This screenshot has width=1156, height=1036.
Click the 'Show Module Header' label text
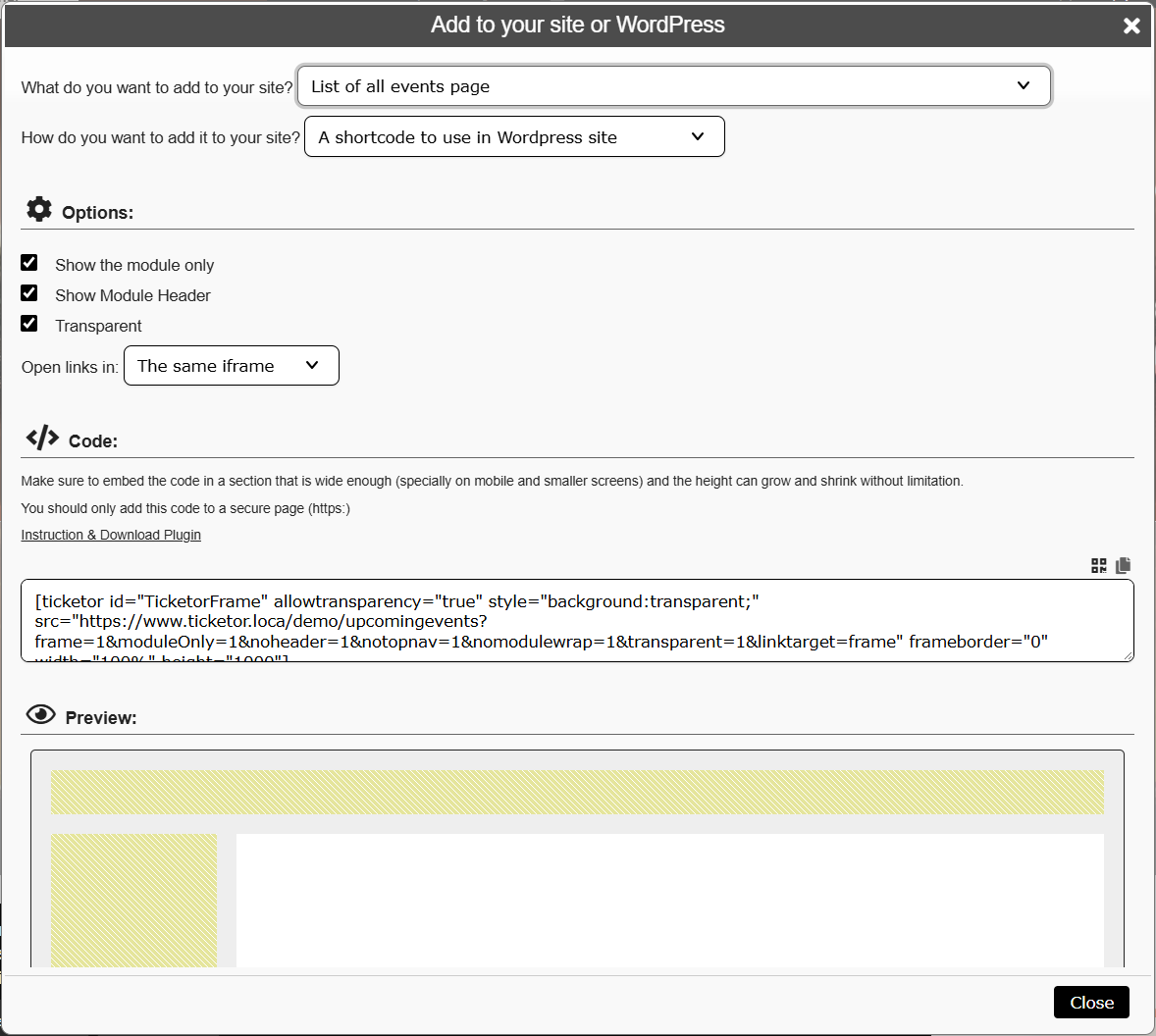pyautogui.click(x=132, y=295)
